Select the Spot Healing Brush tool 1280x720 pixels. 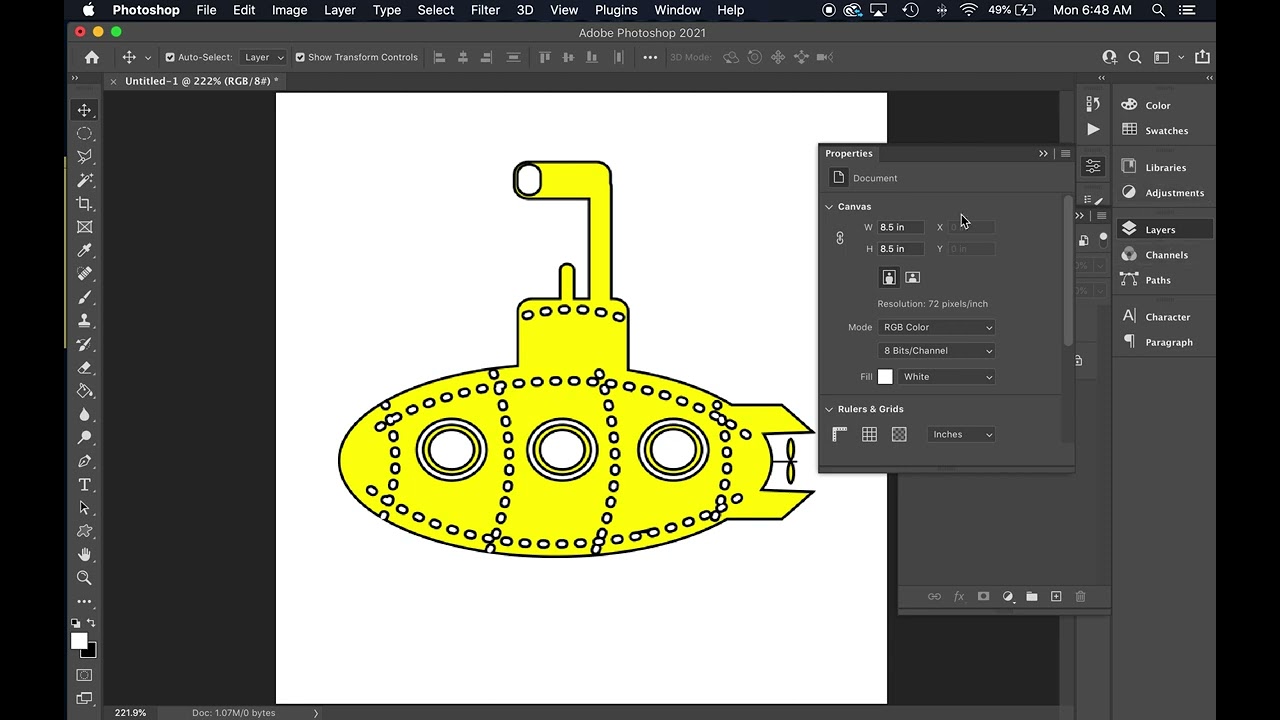85,274
